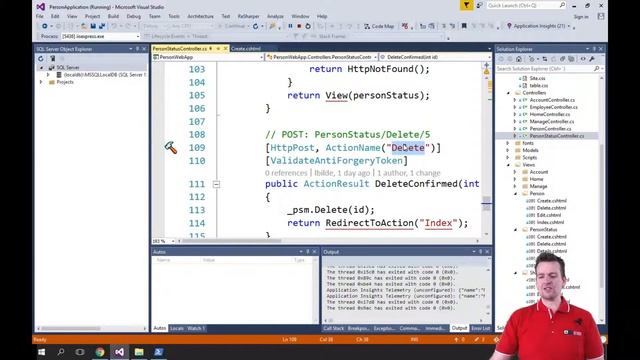This screenshot has width=640, height=360.
Task: Select PersonController.cs in Solution Explorer
Action: [x=550, y=129]
